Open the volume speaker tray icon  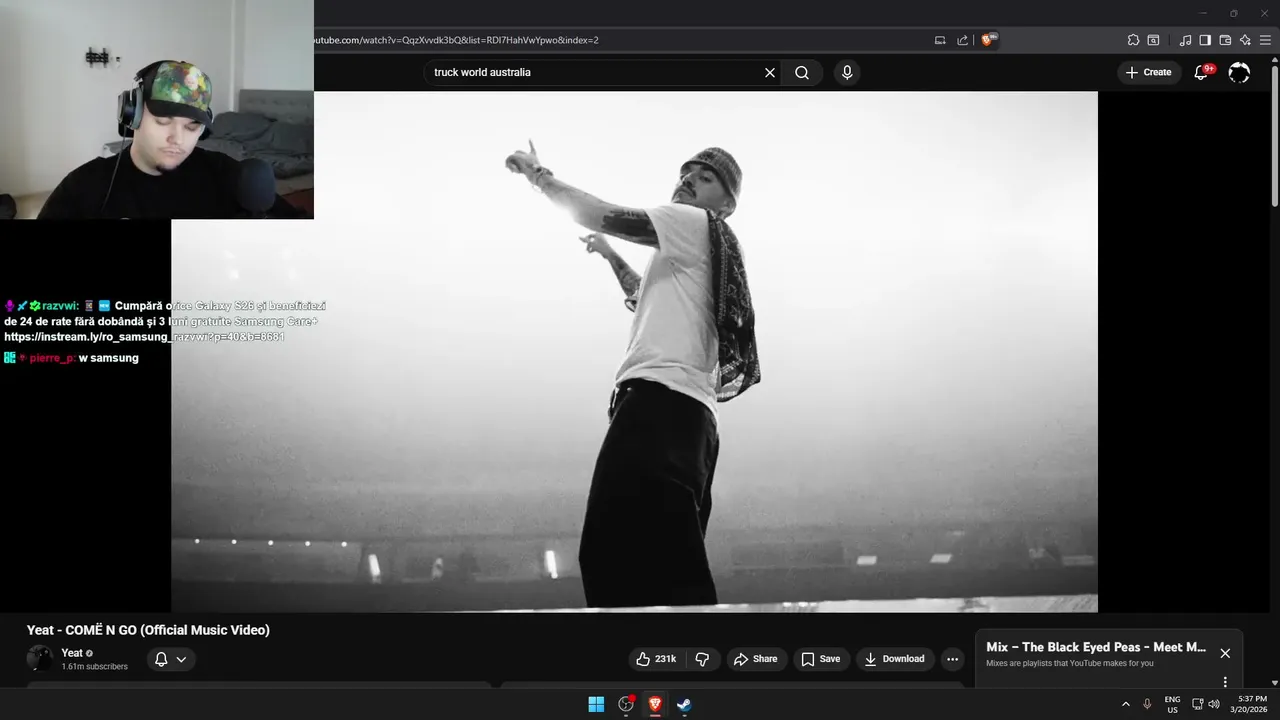(1214, 704)
